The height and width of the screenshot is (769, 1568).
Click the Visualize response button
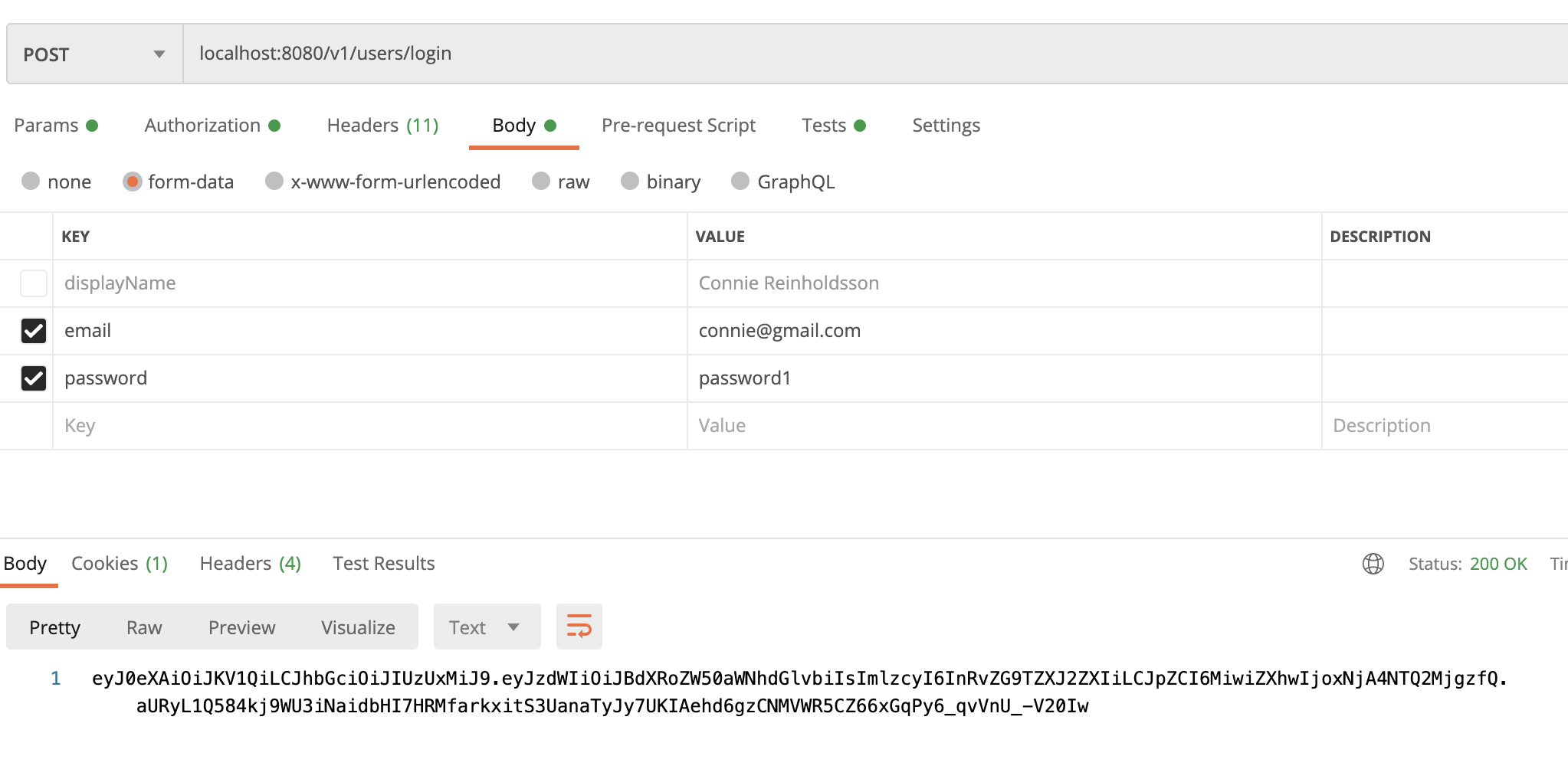[x=357, y=627]
